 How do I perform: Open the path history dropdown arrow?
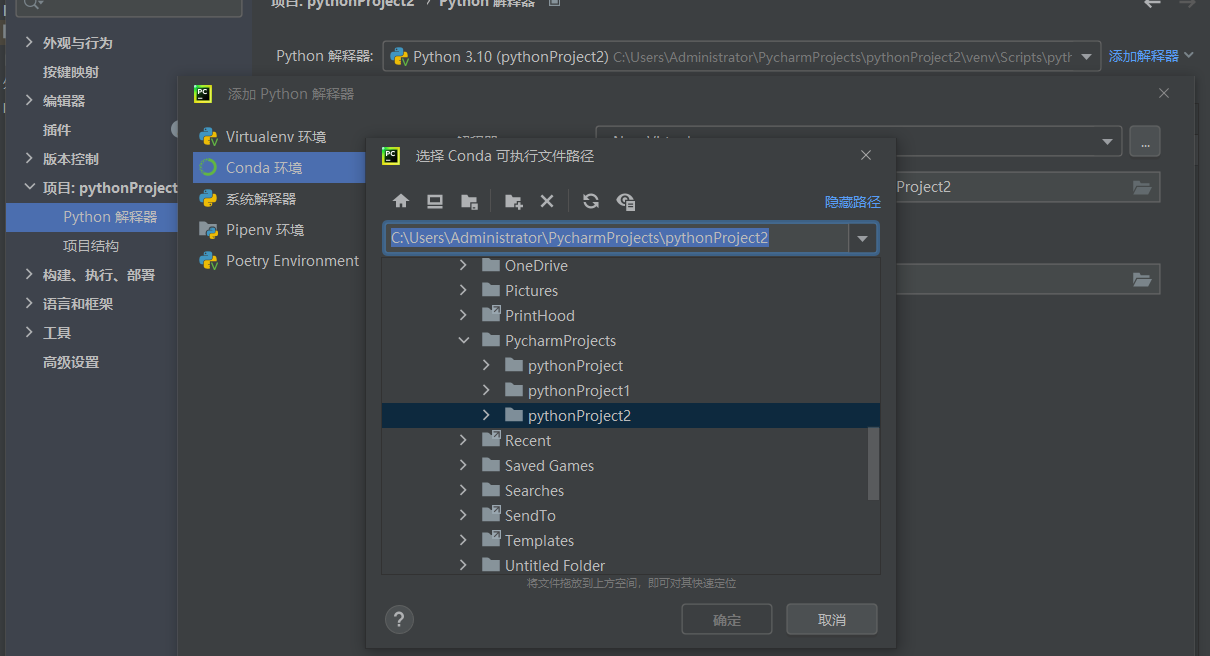[863, 238]
